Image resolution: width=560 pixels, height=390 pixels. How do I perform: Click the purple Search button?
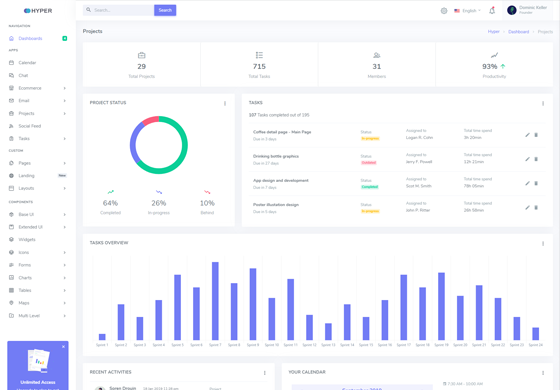click(x=165, y=10)
